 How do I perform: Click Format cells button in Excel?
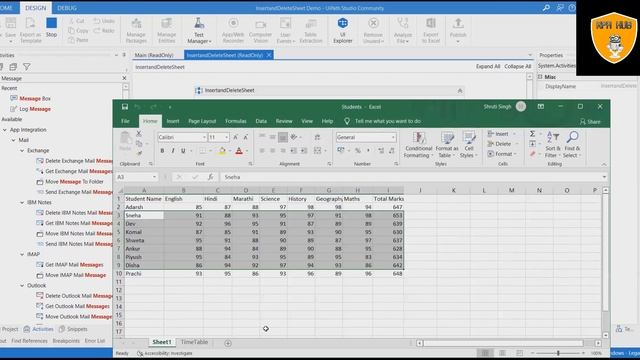point(502,154)
